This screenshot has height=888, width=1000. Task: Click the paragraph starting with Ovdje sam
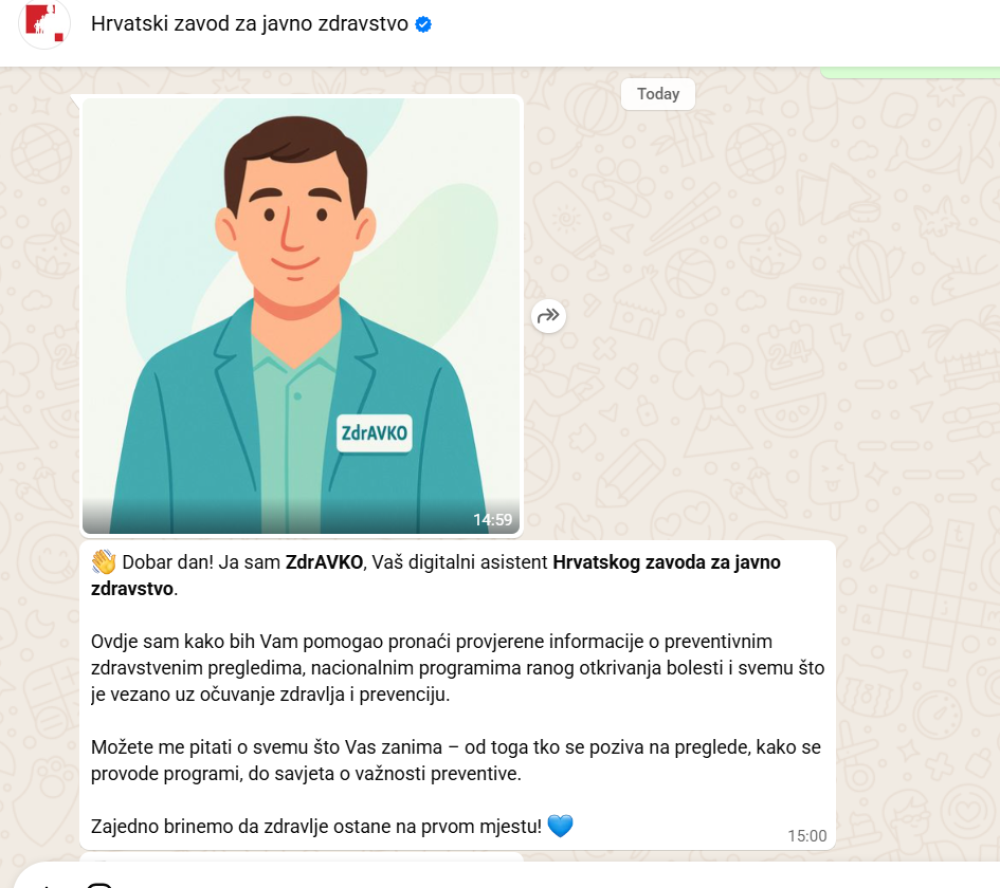click(457, 667)
